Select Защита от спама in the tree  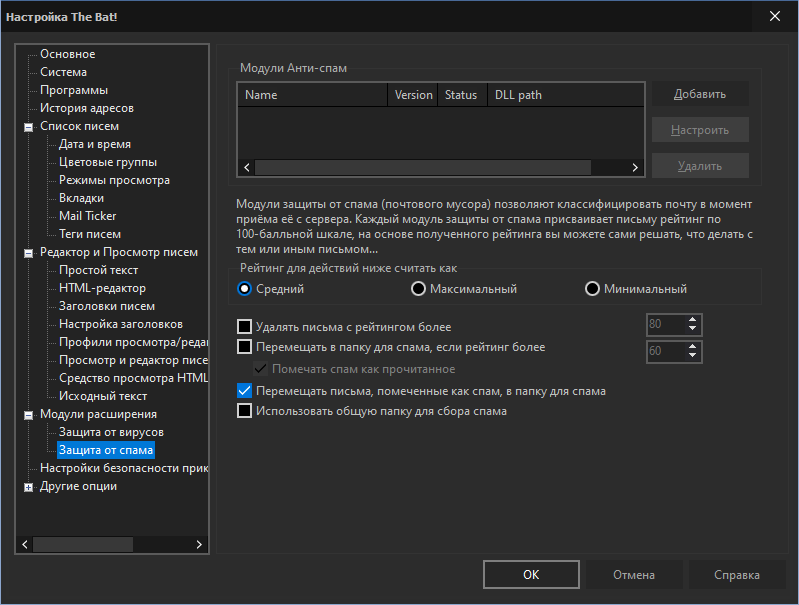tap(106, 450)
